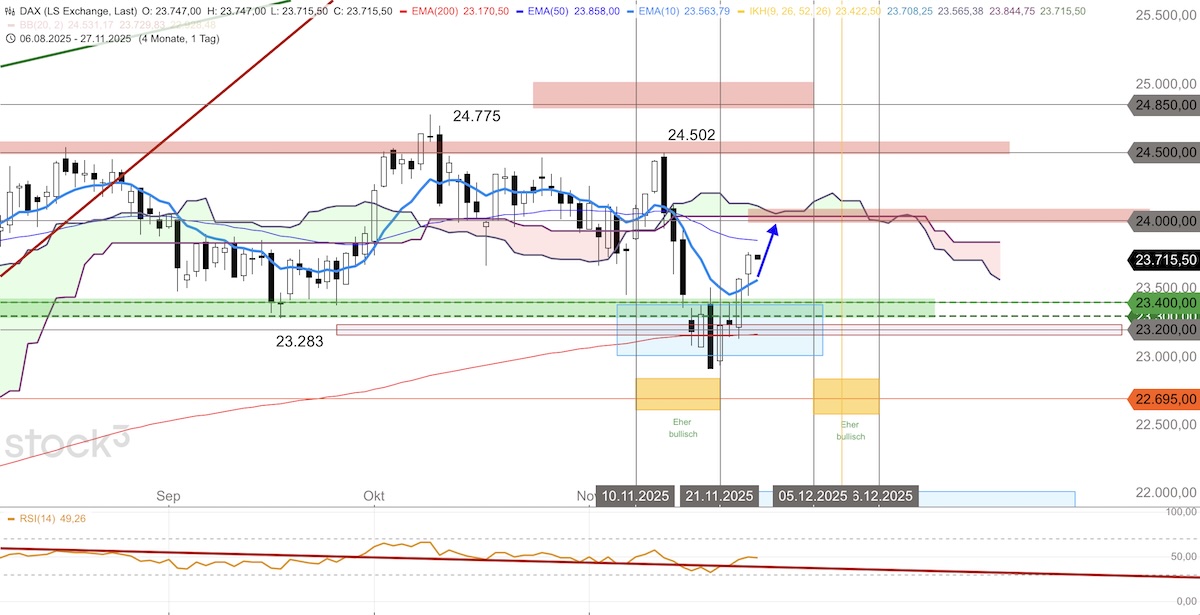
Task: Click the 21.11.2025 date marker
Action: [718, 496]
